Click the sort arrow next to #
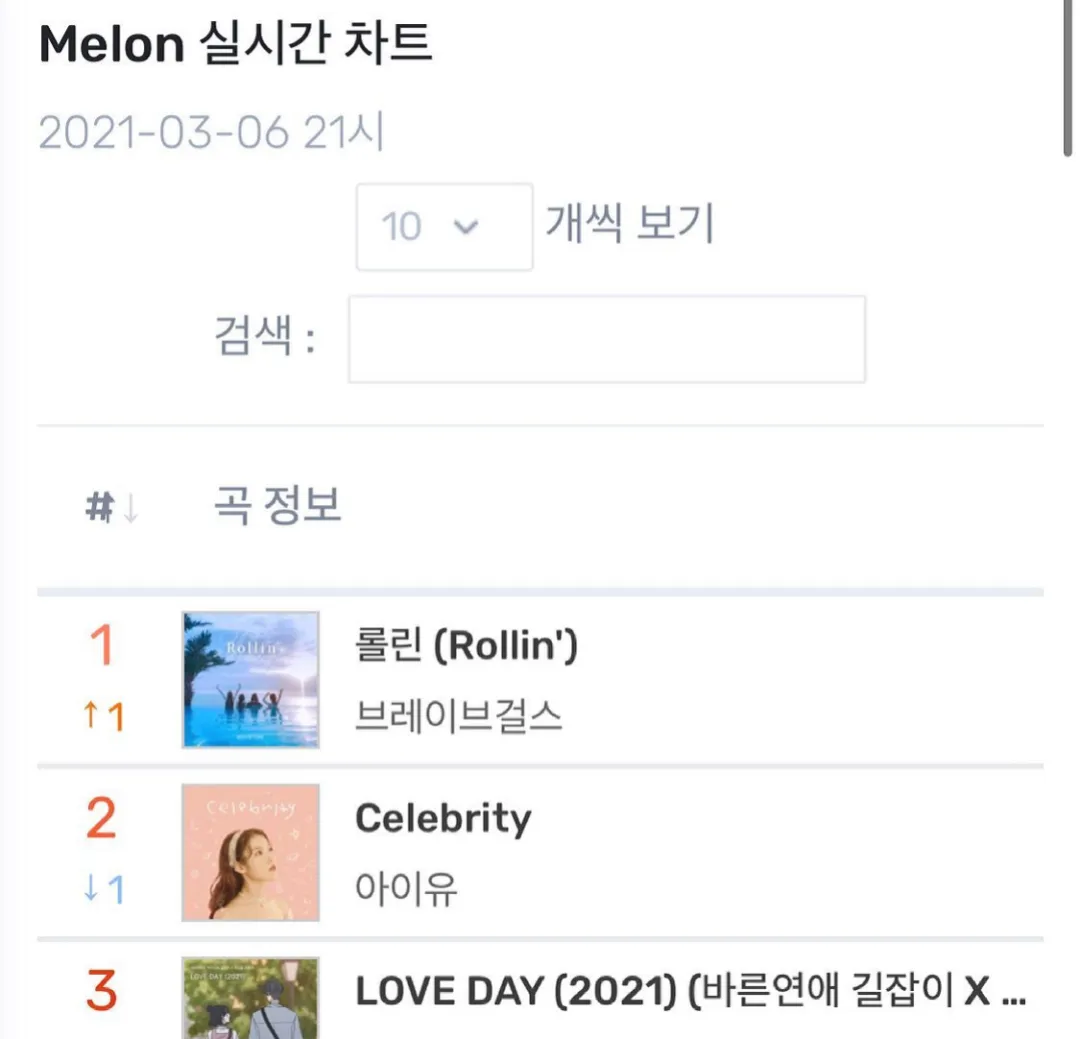Screen dimensions: 1080x1039 click(x=131, y=508)
